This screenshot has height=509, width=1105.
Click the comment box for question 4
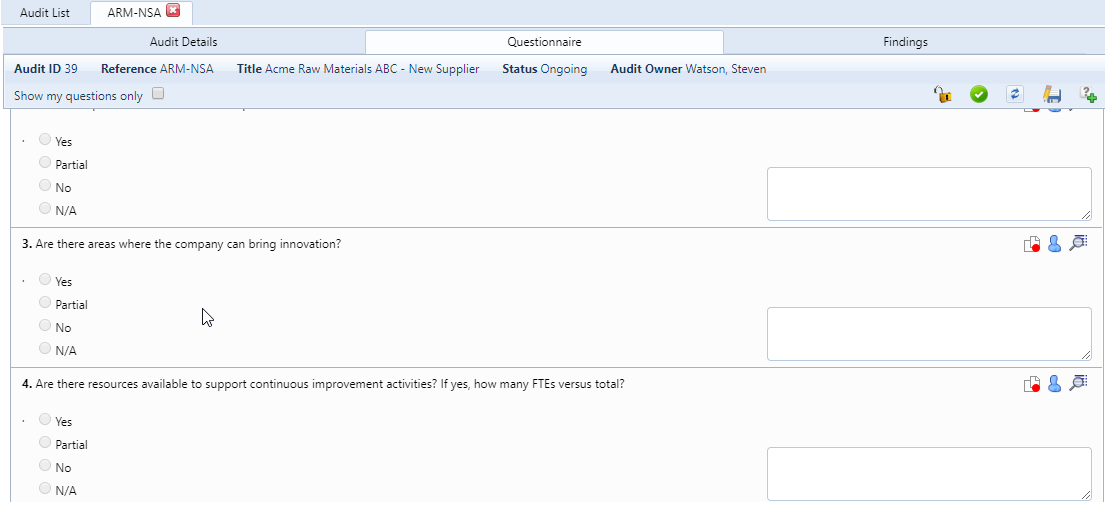pyautogui.click(x=929, y=474)
